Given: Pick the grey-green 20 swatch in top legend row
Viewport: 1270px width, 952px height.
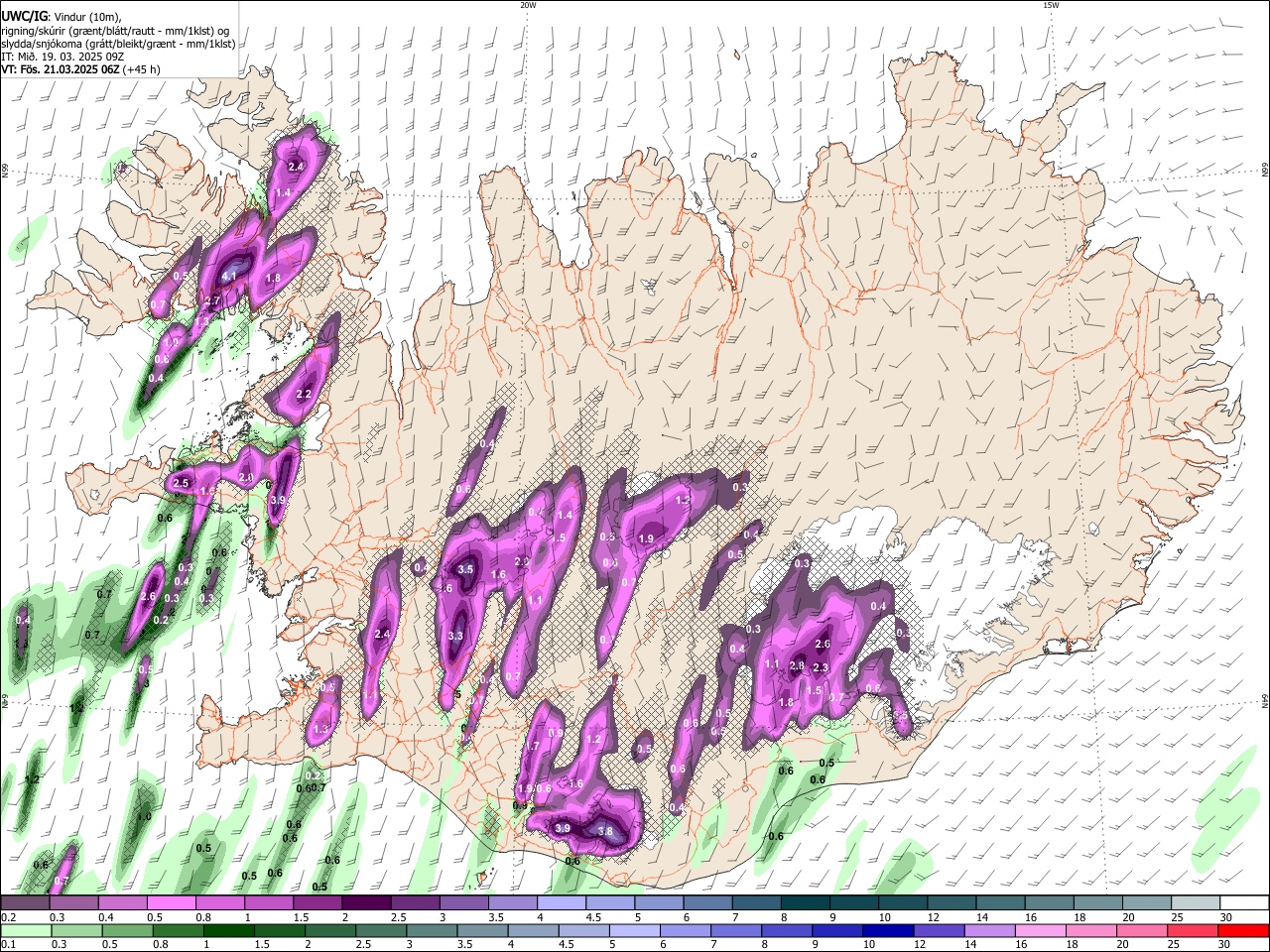Looking at the screenshot, I should 1147,903.
